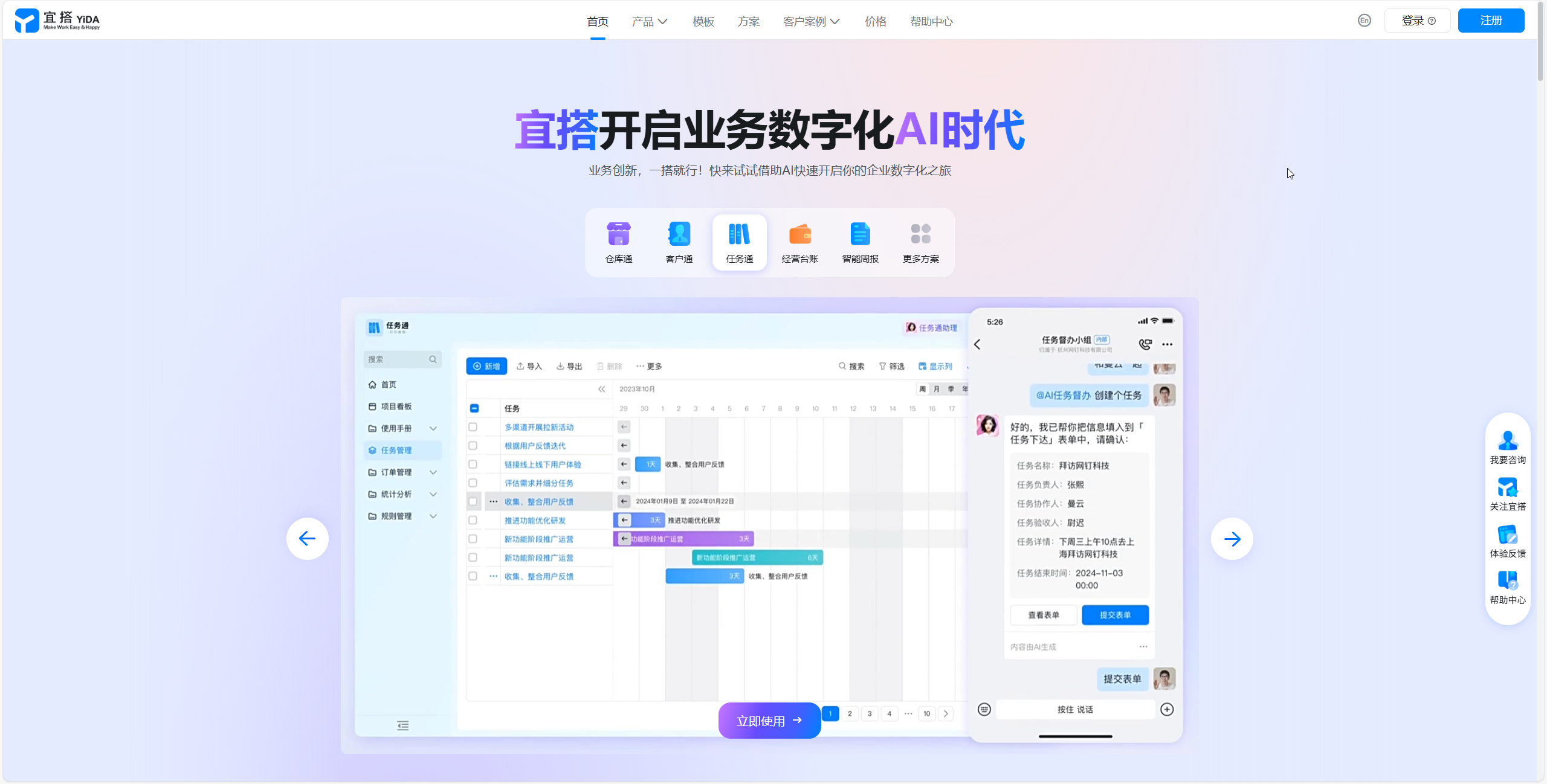Click the phone back arrow in chat header
Screen dimensions: 1547x784
point(977,344)
